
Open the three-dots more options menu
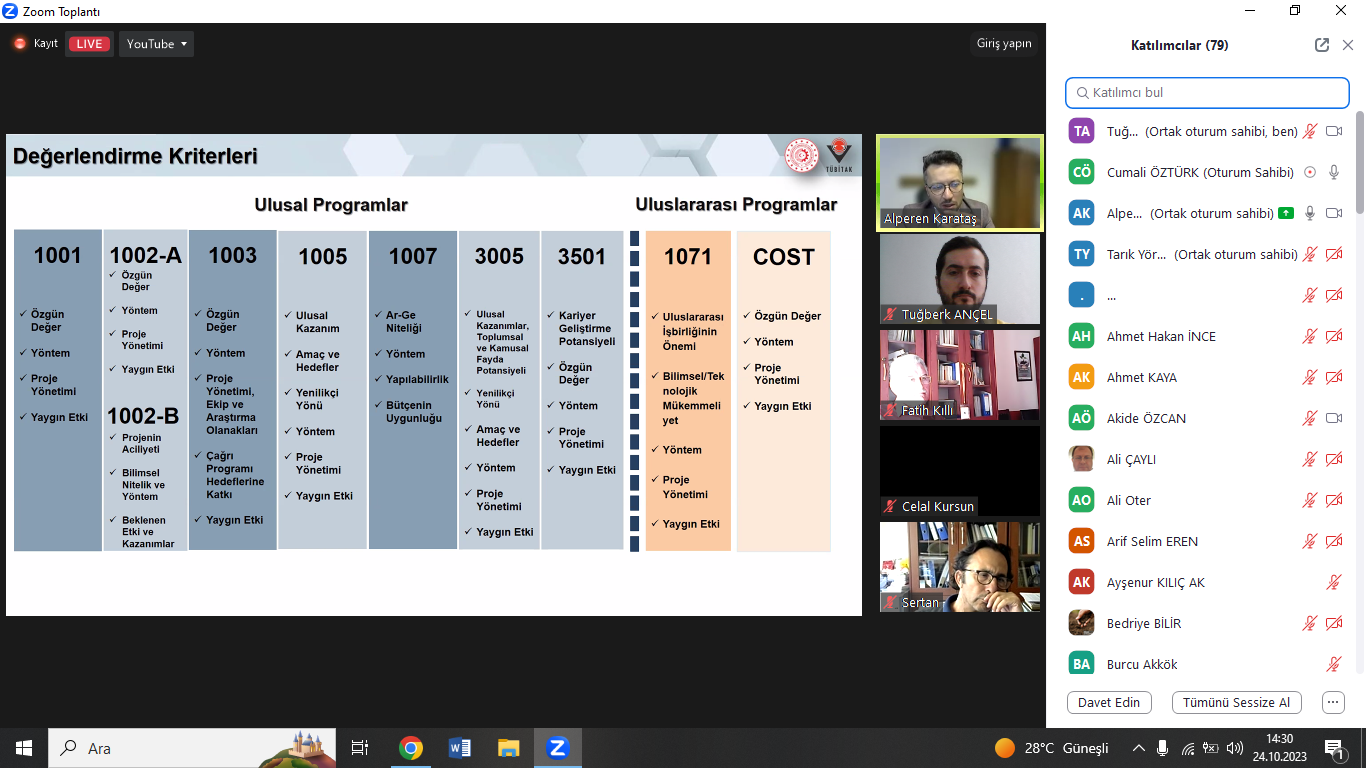click(x=1333, y=702)
